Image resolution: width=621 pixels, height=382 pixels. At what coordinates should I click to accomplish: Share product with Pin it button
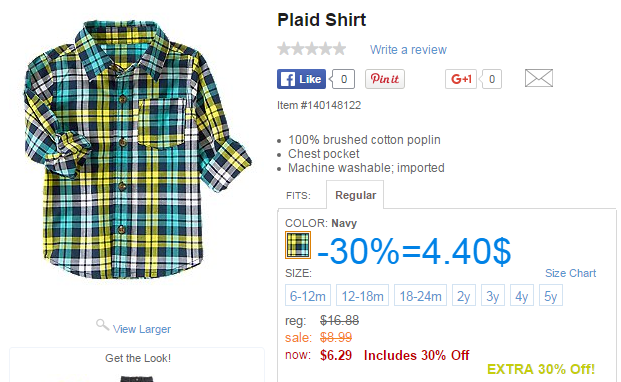tap(385, 79)
